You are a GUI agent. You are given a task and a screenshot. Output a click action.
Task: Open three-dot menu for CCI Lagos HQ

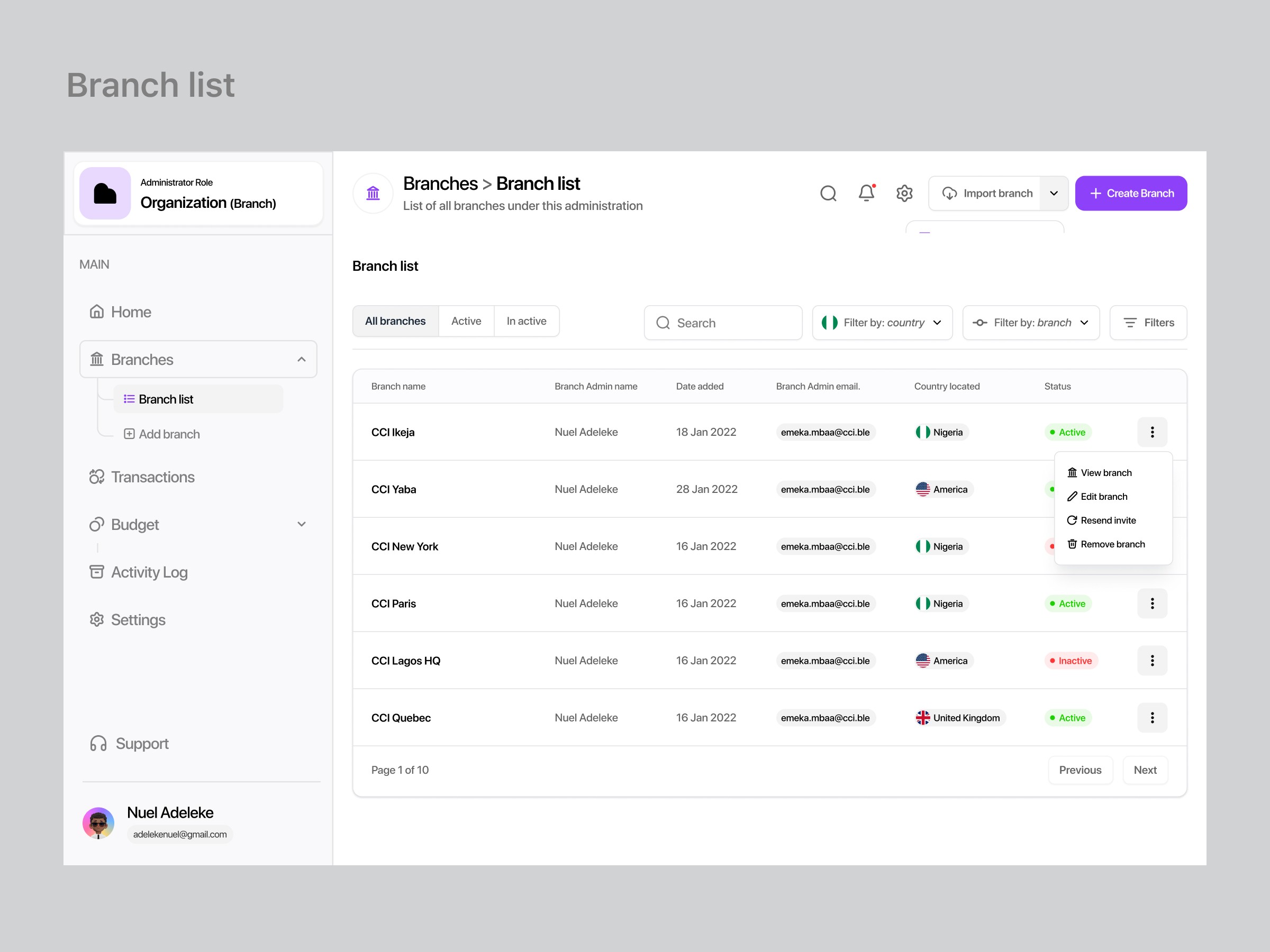(x=1151, y=661)
